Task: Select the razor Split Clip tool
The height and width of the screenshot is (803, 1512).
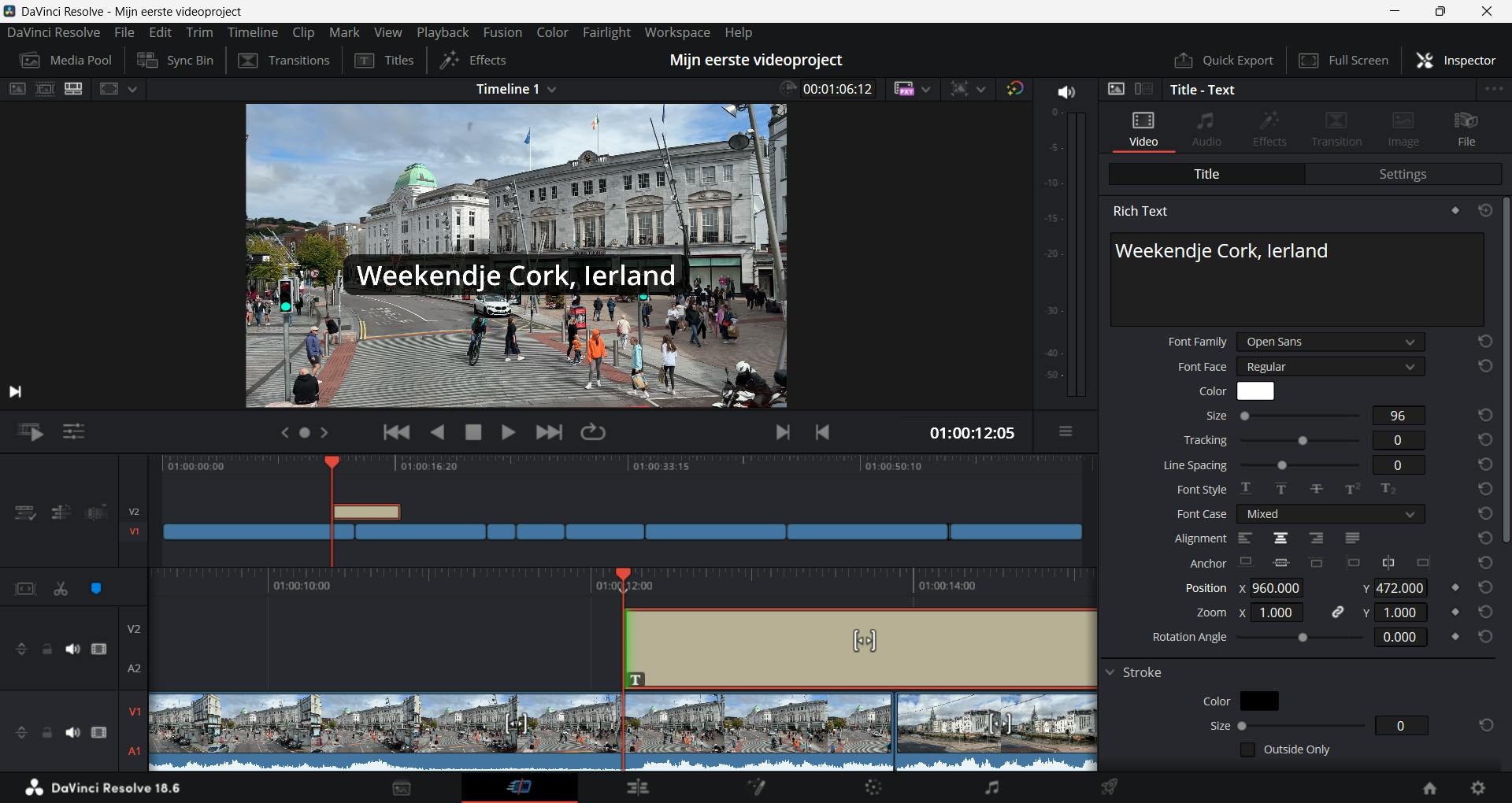Action: [61, 589]
